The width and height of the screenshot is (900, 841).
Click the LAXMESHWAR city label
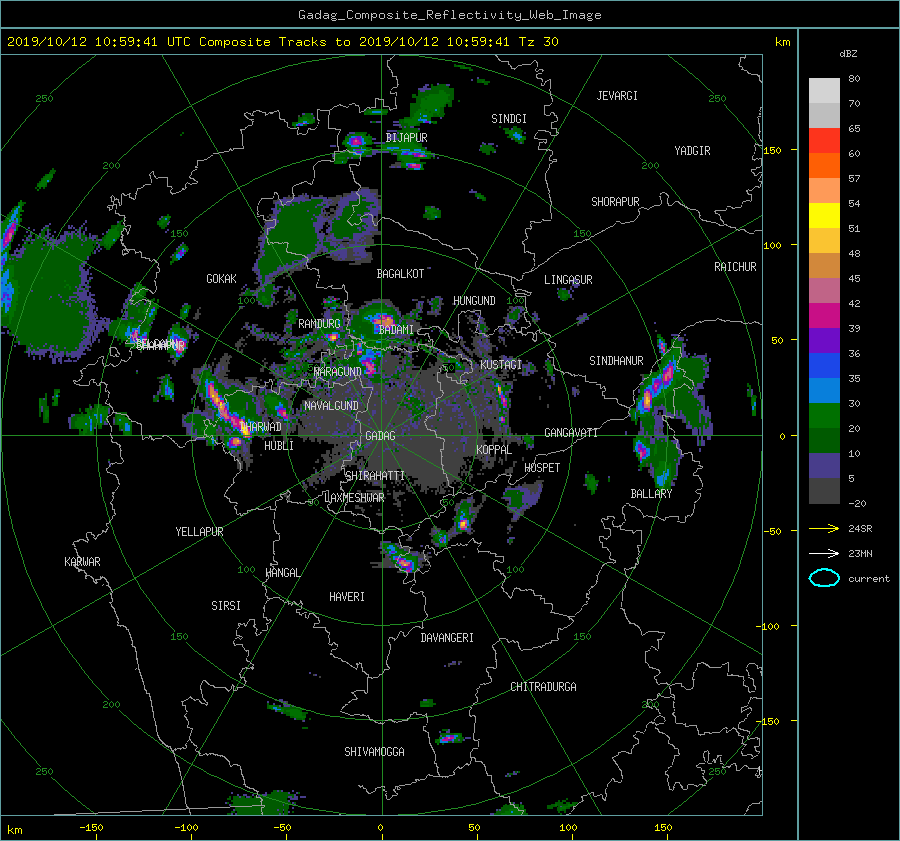tap(354, 498)
